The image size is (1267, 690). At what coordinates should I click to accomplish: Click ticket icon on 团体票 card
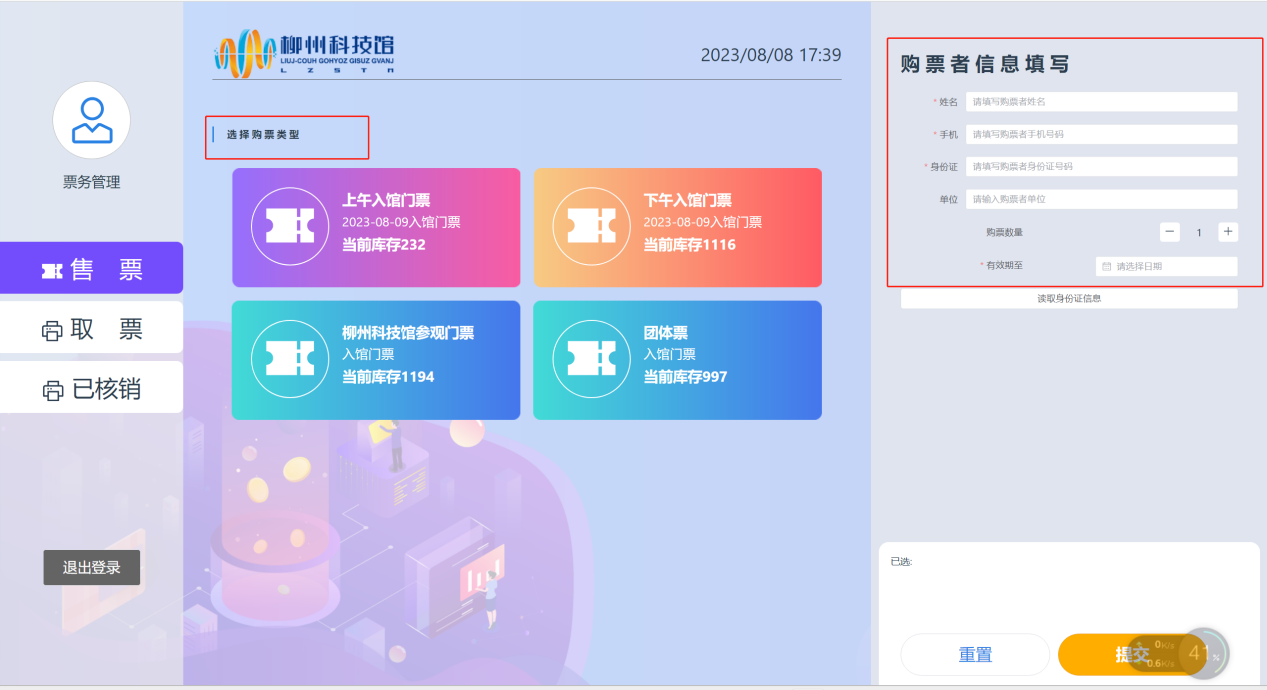point(590,358)
